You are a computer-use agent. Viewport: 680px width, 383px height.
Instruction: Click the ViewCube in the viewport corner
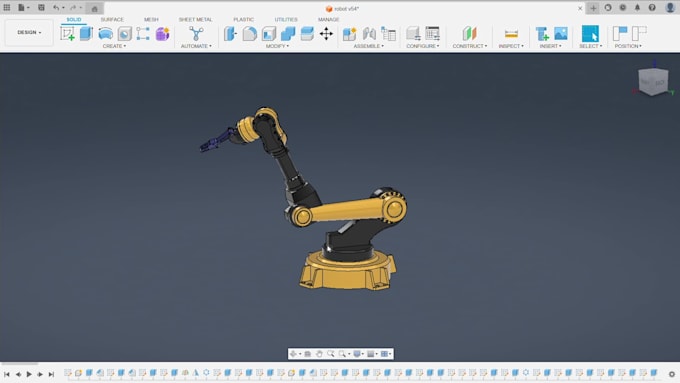pyautogui.click(x=653, y=81)
